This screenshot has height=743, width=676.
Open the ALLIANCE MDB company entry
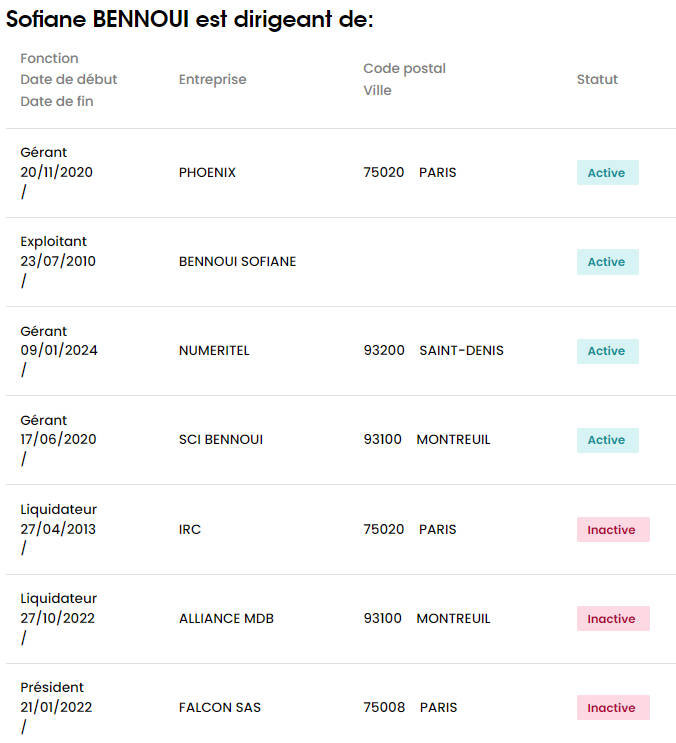(226, 618)
